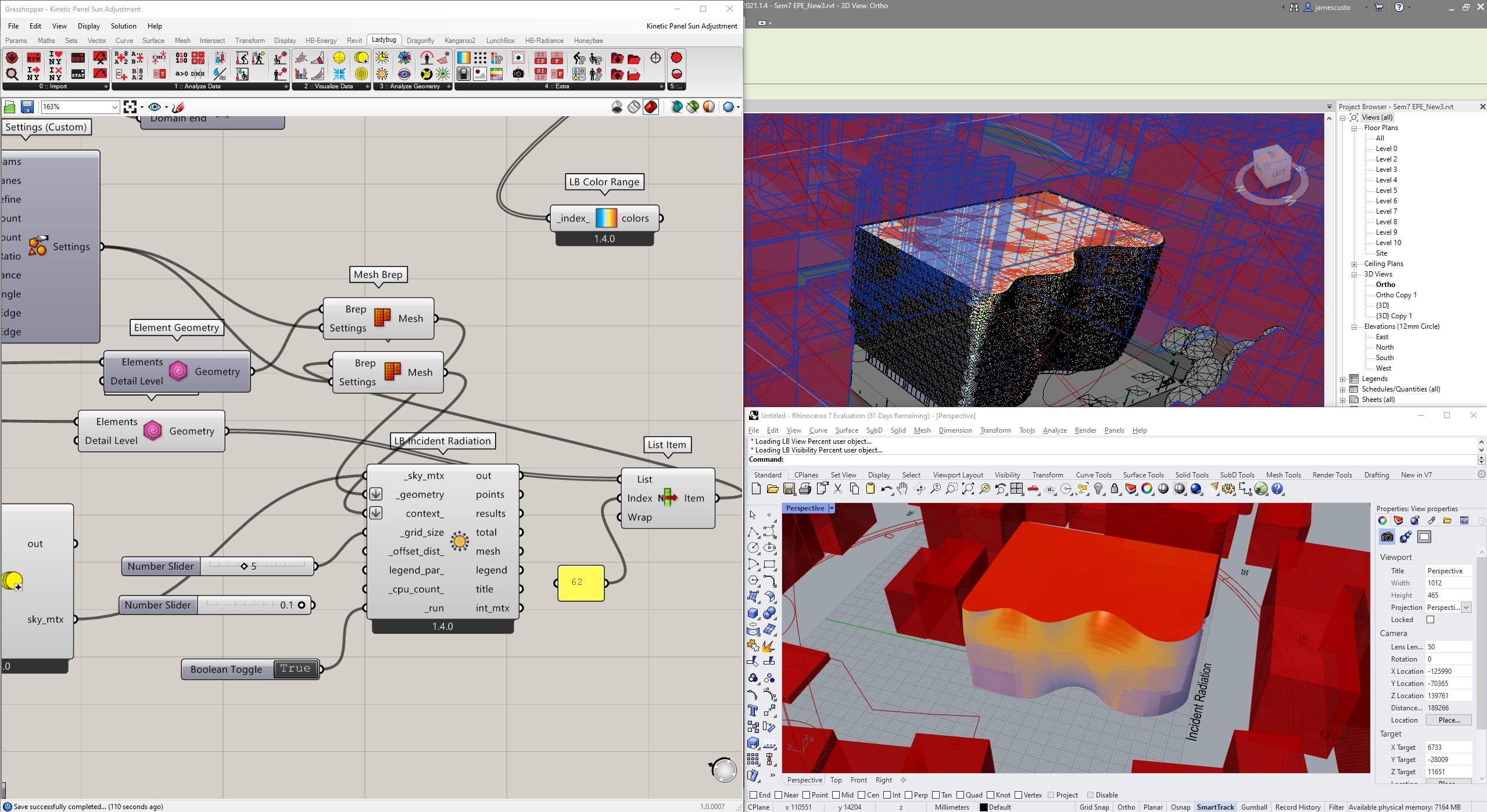Click the Ortho status bar button
This screenshot has height=812, width=1487.
pos(1126,807)
